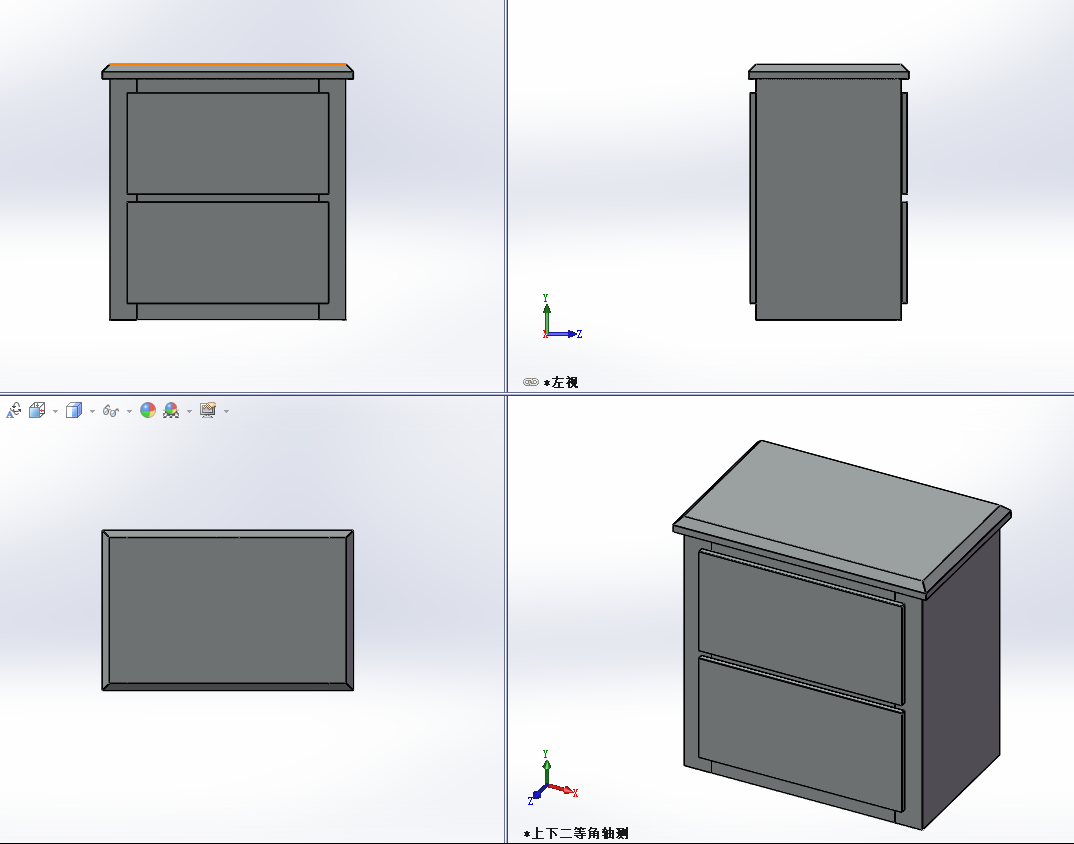Select the upper drawer face in the front view
1074x844 pixels.
tap(228, 143)
